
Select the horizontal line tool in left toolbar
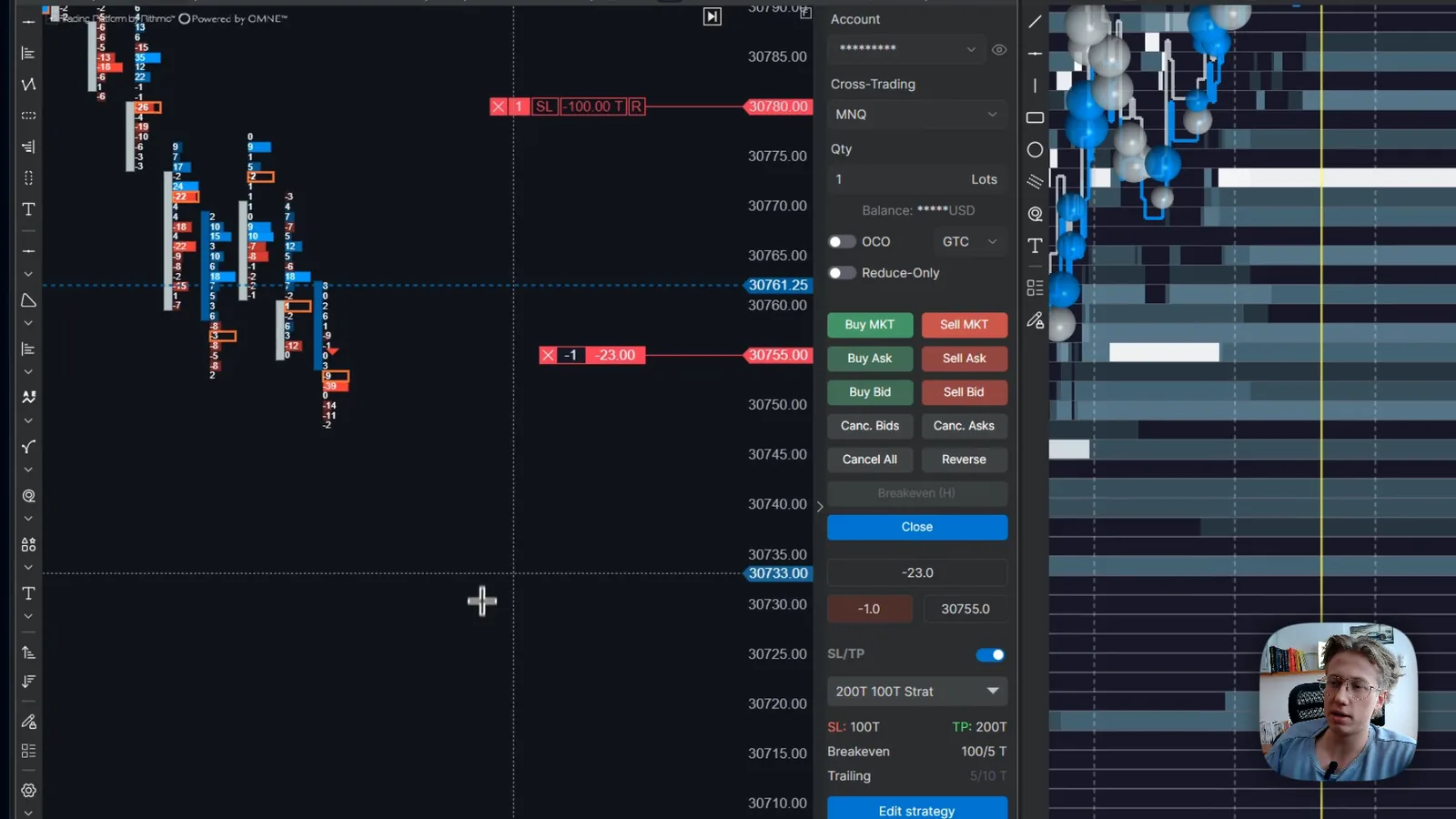(28, 250)
